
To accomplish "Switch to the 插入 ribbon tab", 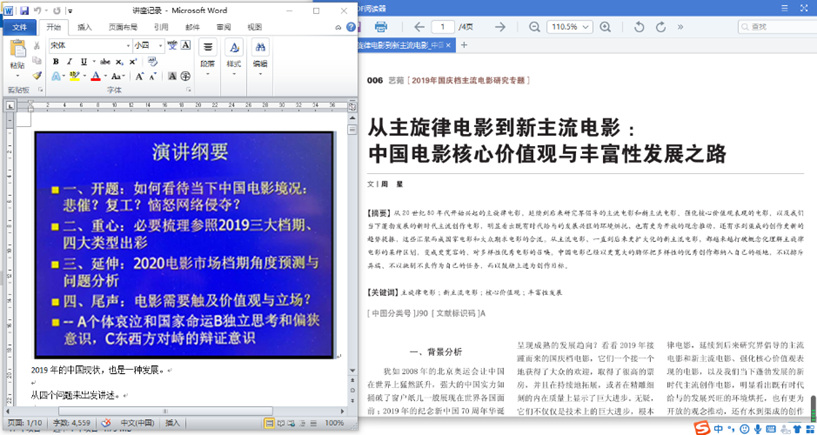I will tap(85, 27).
